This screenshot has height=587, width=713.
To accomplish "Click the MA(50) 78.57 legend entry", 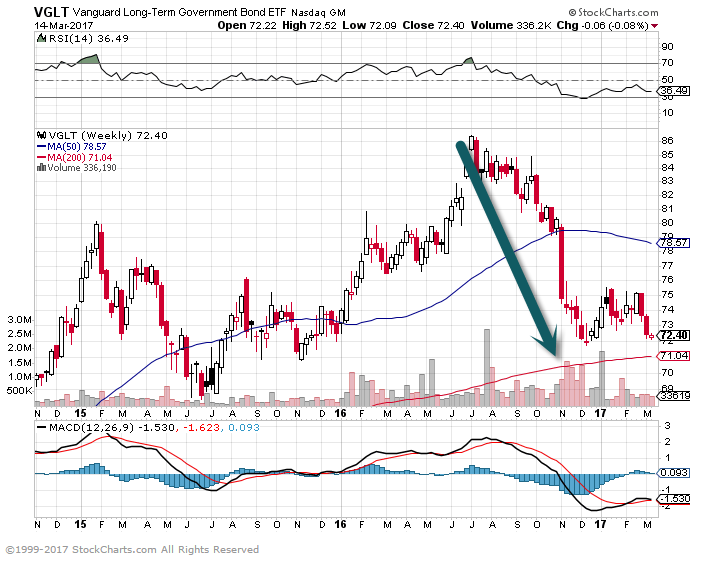I will coord(71,147).
